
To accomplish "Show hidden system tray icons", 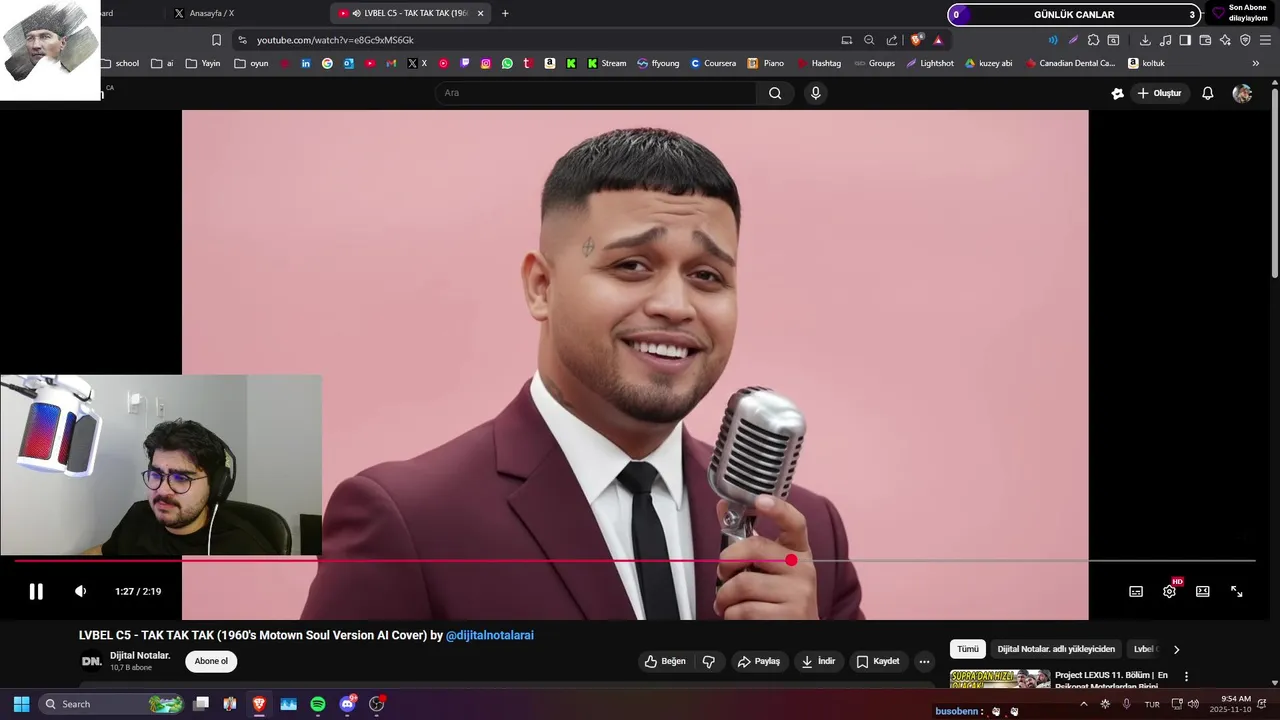I will [x=1083, y=704].
